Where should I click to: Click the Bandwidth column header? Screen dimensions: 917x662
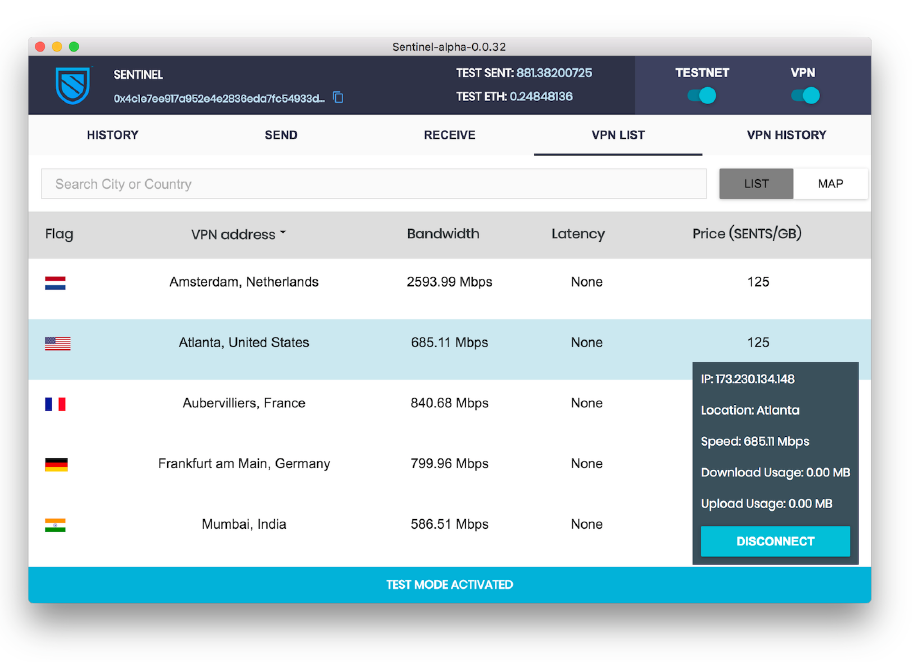click(443, 234)
